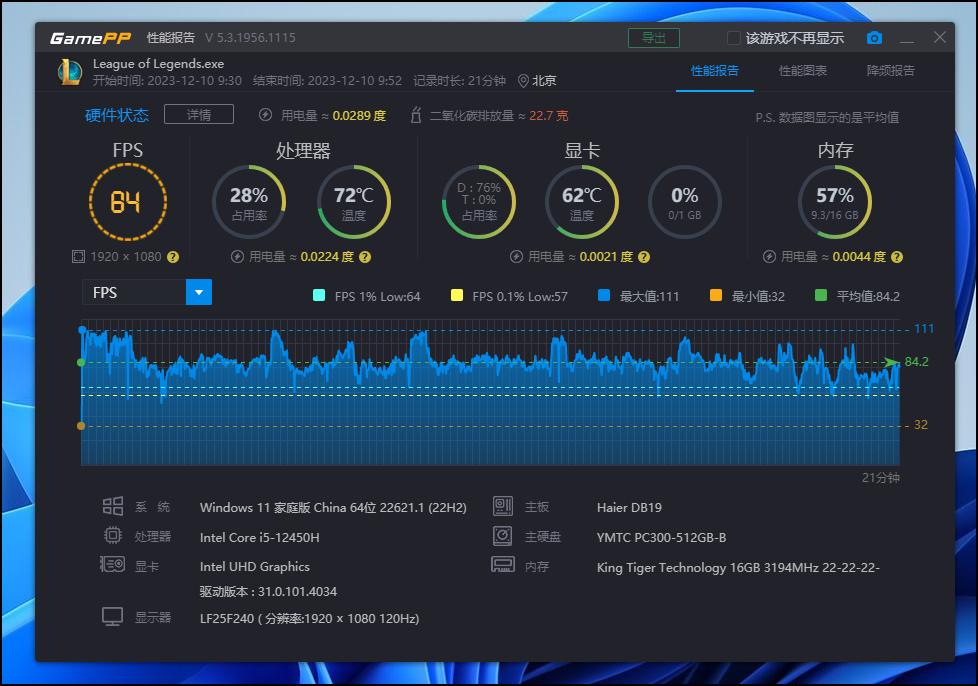The image size is (978, 686).
Task: Click the Haier DB19 motherboard text
Action: pyautogui.click(x=629, y=508)
